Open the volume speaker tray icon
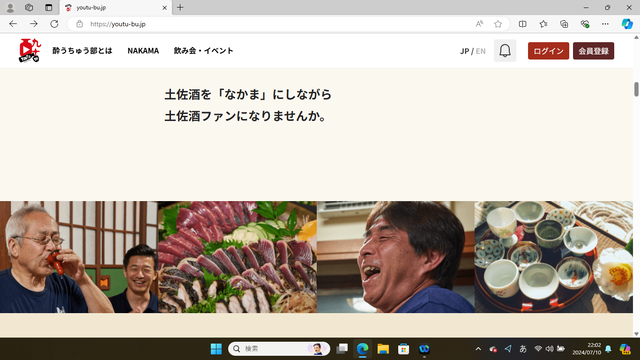 point(549,349)
